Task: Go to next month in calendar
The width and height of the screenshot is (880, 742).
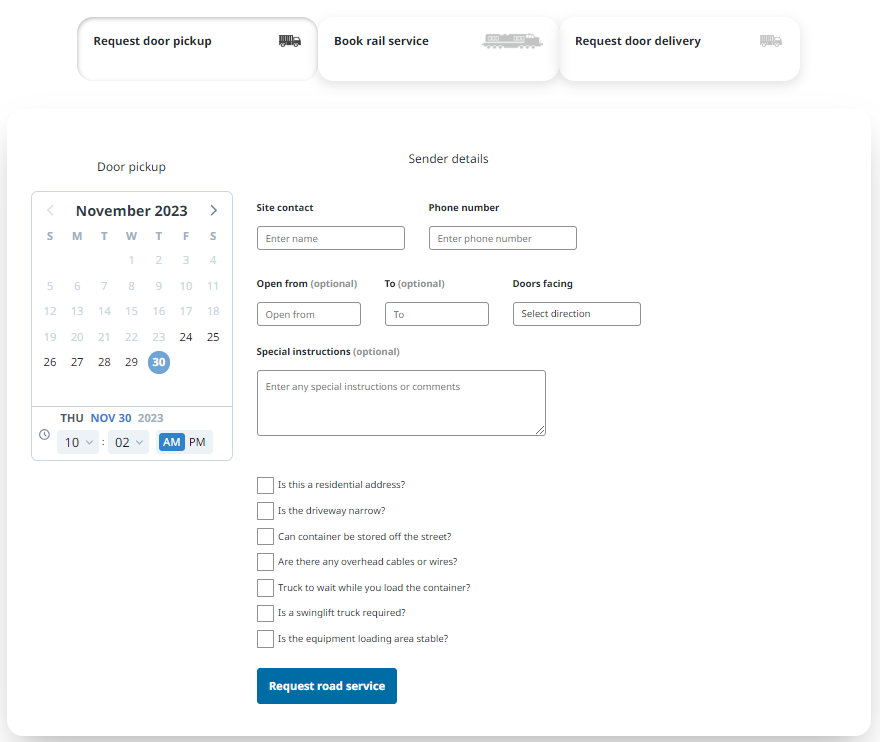Action: [x=213, y=211]
